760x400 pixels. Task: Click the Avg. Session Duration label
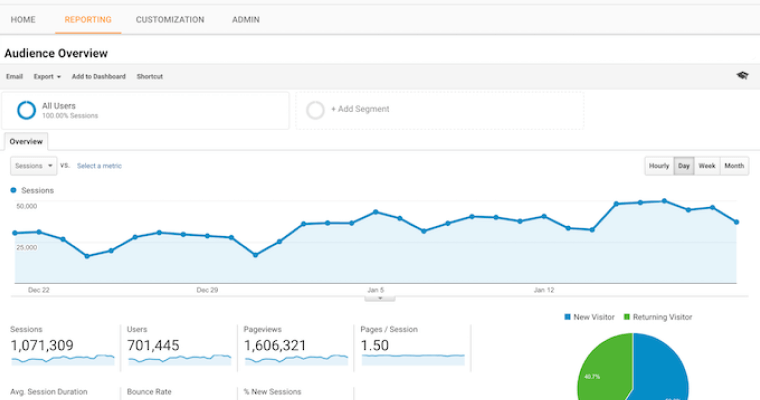point(49,392)
